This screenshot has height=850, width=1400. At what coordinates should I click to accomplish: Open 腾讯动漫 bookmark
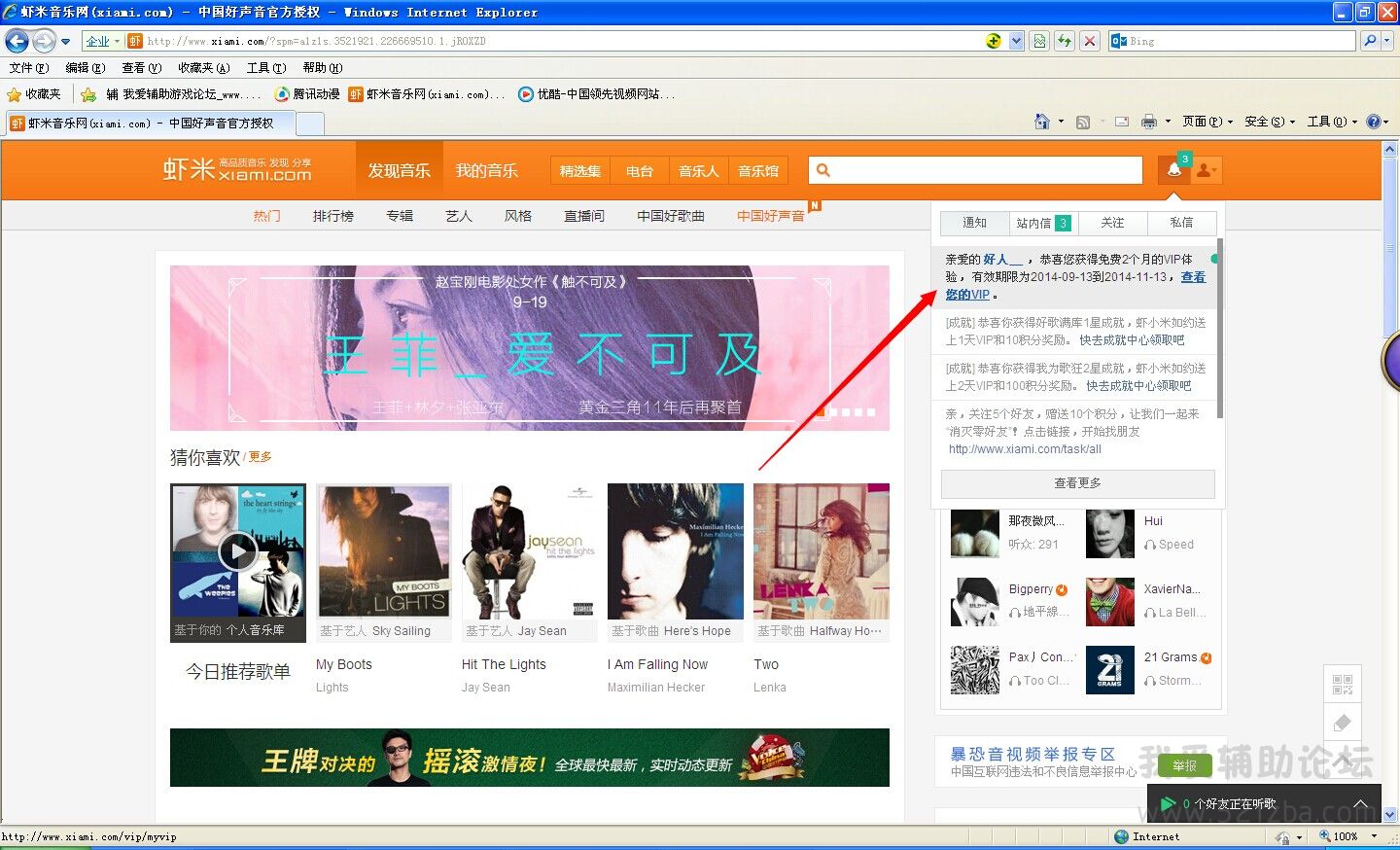(x=307, y=94)
